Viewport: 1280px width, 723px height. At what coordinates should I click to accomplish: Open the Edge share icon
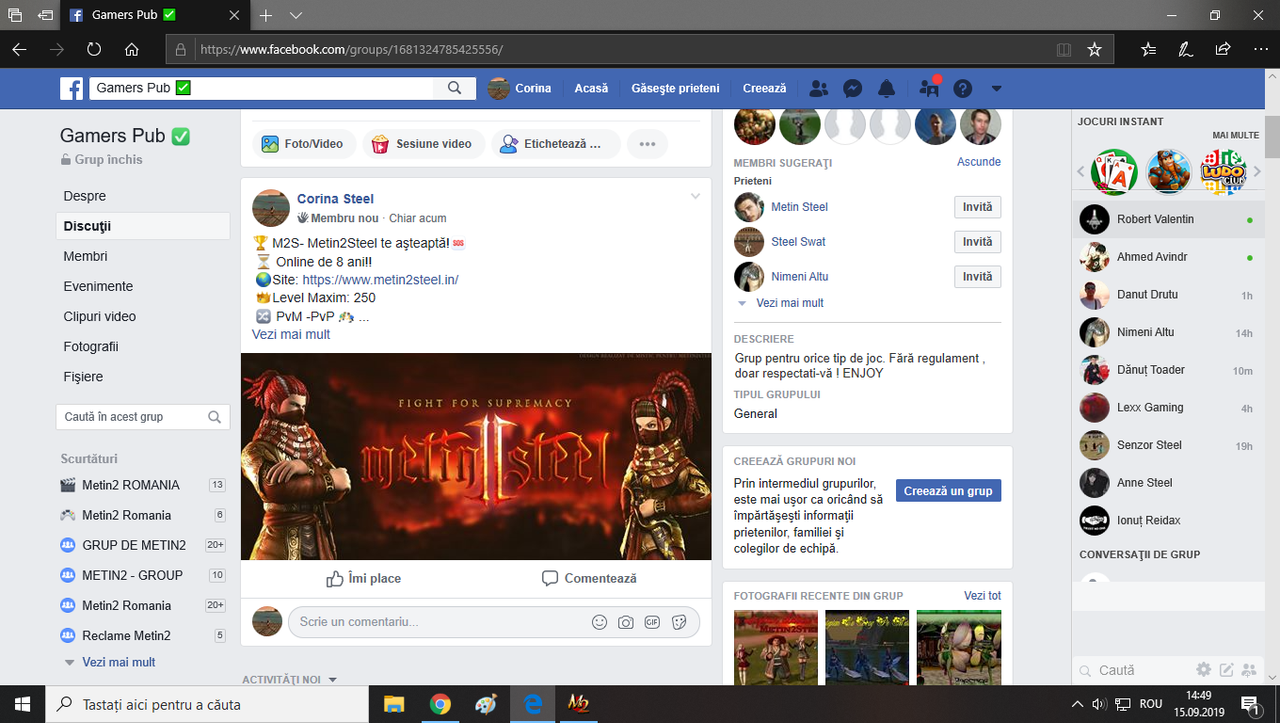click(1222, 49)
